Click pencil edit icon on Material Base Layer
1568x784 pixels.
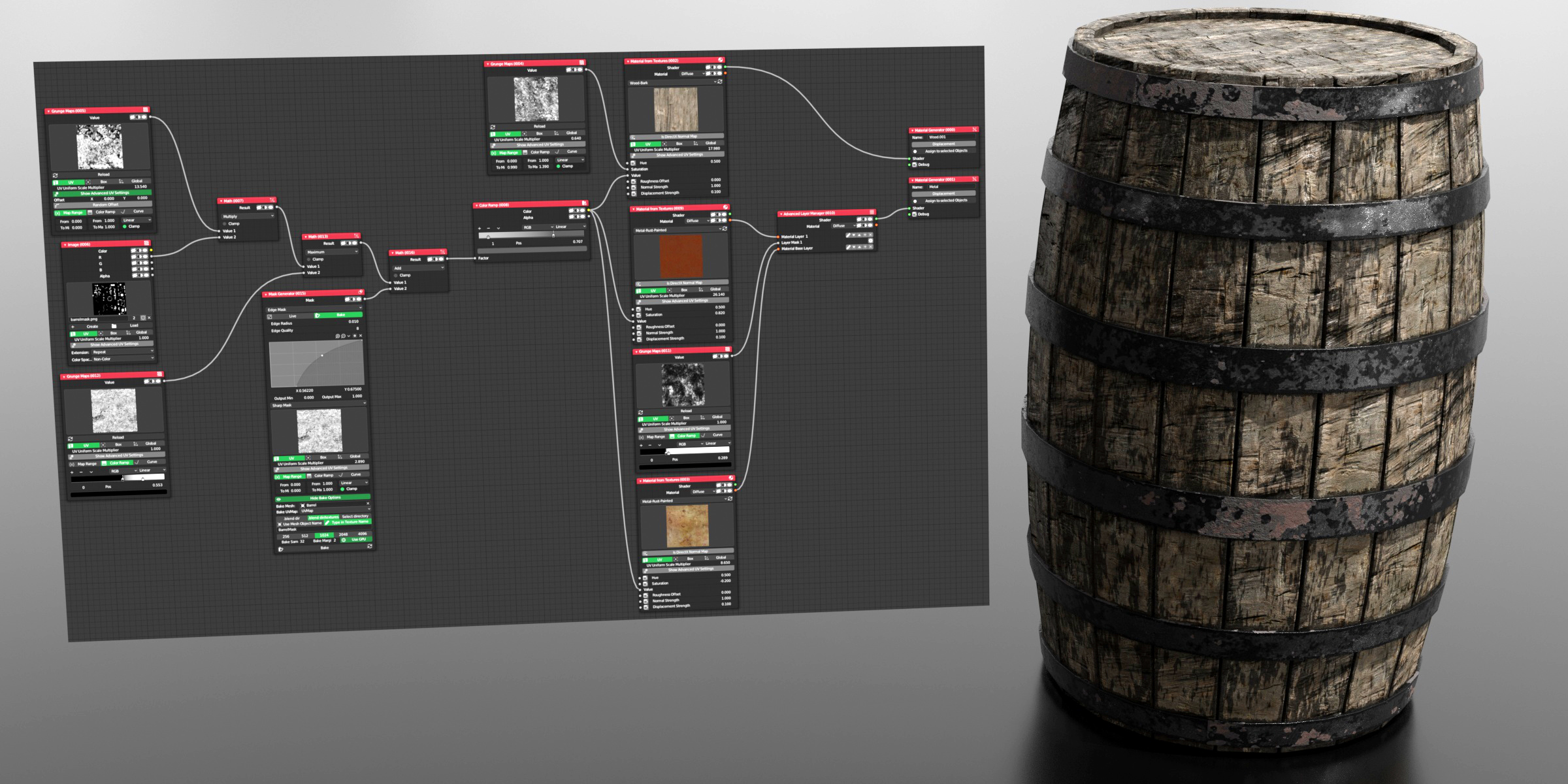click(849, 247)
